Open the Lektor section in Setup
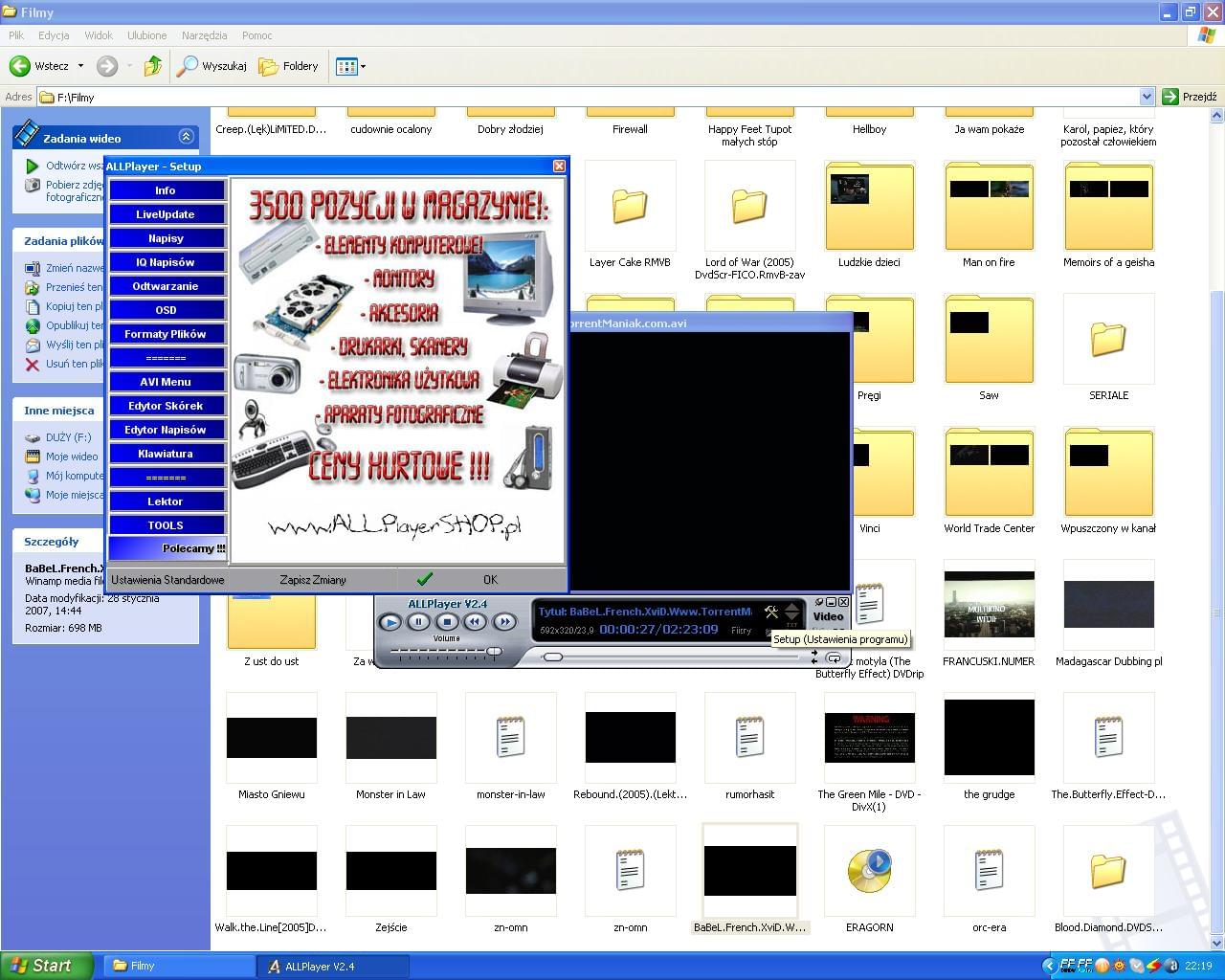 166,501
